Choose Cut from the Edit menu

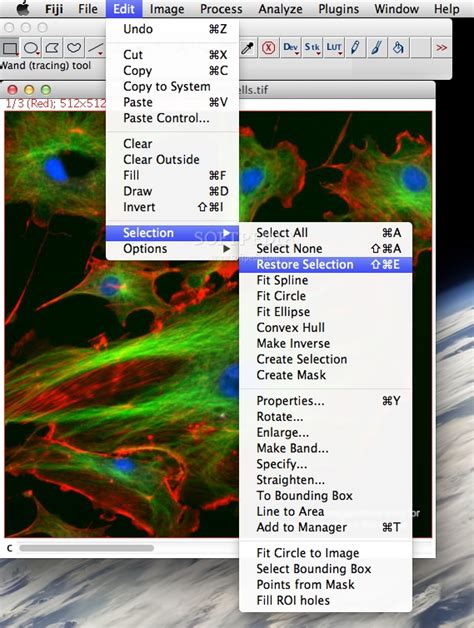[173, 55]
